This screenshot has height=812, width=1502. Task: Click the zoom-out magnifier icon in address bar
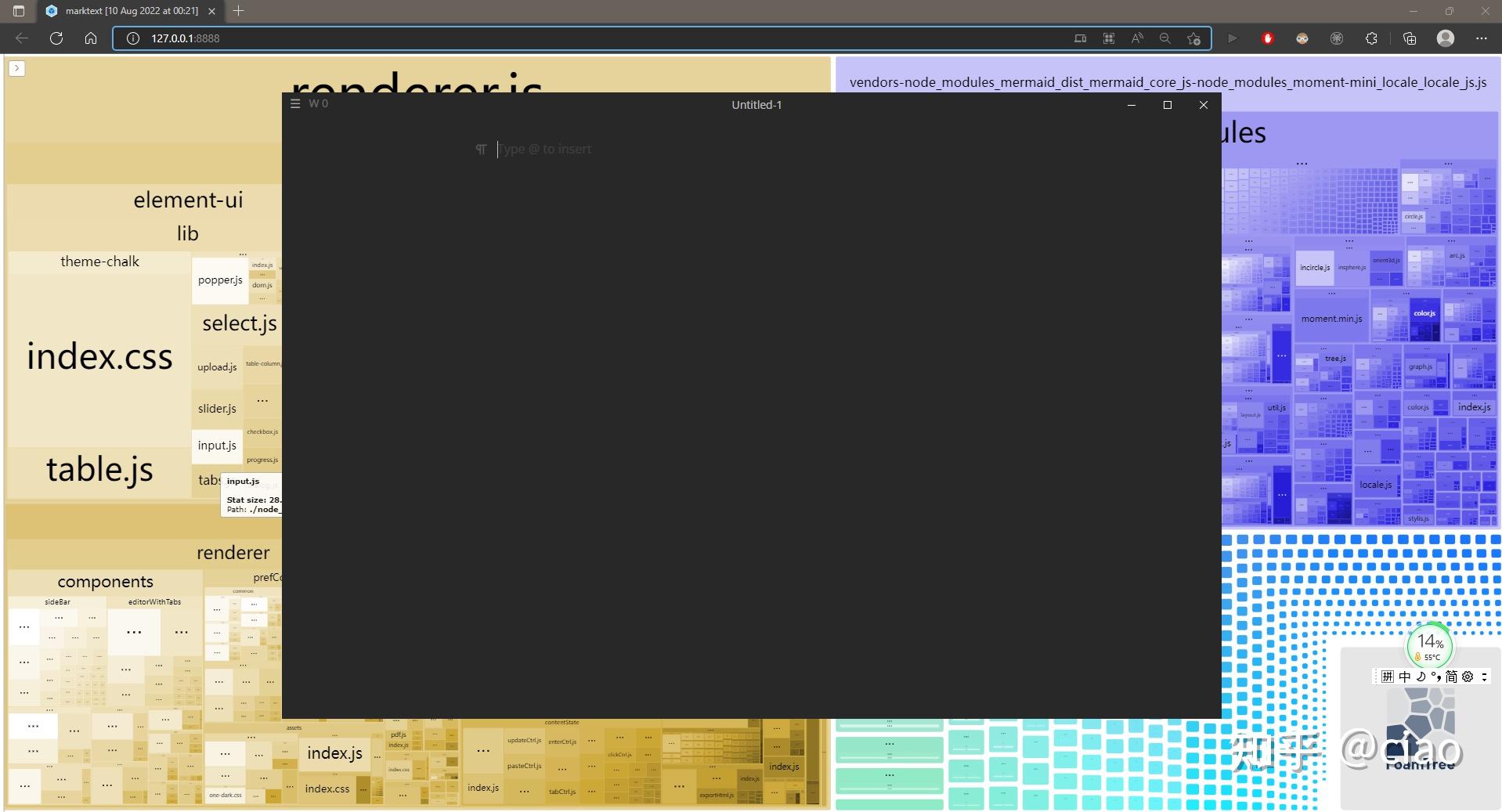point(1164,38)
